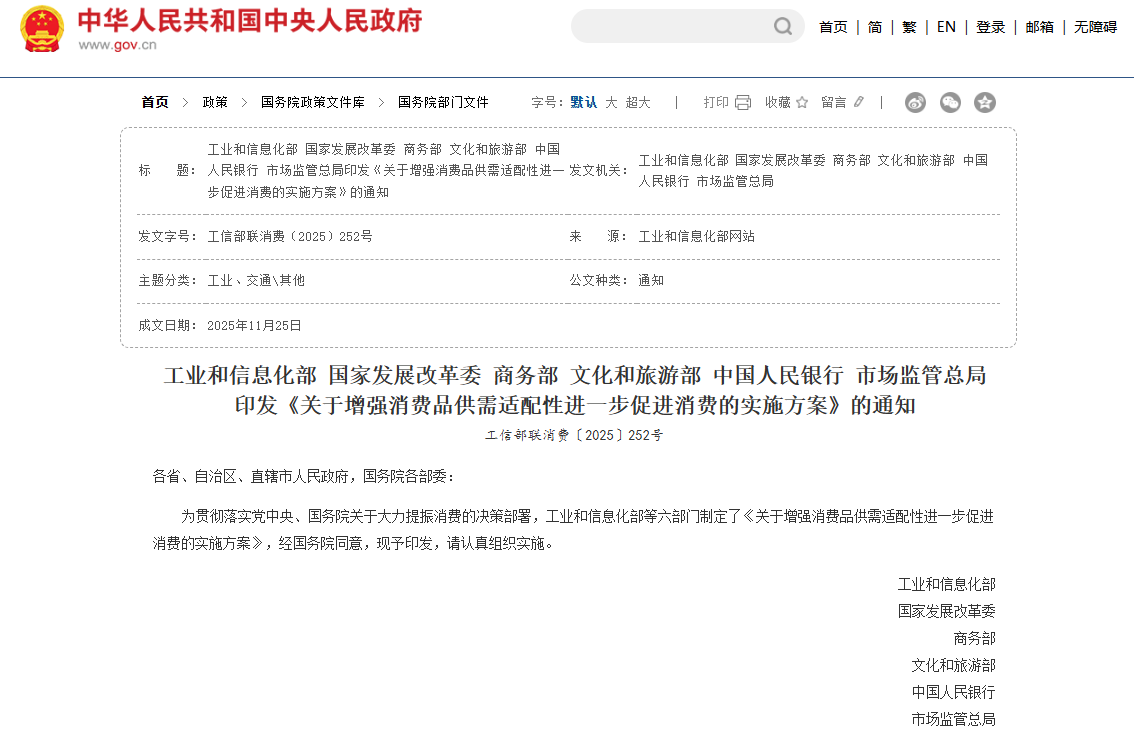
Task: Click the printer icon
Action: [743, 102]
